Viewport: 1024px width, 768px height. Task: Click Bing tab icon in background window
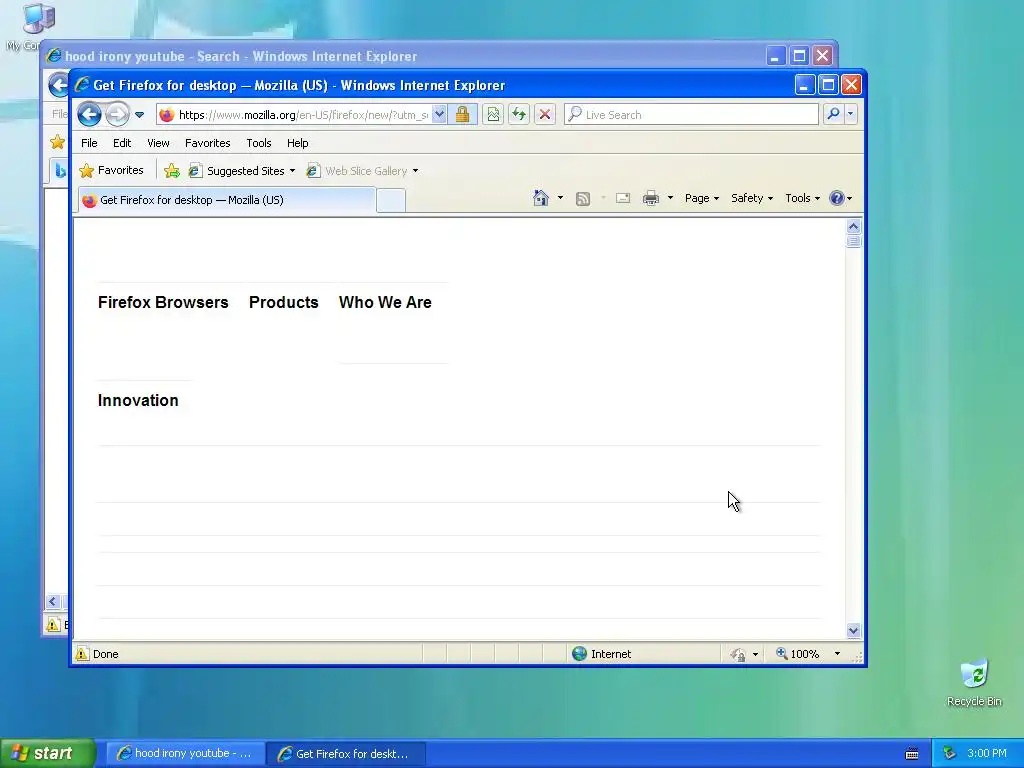(60, 170)
